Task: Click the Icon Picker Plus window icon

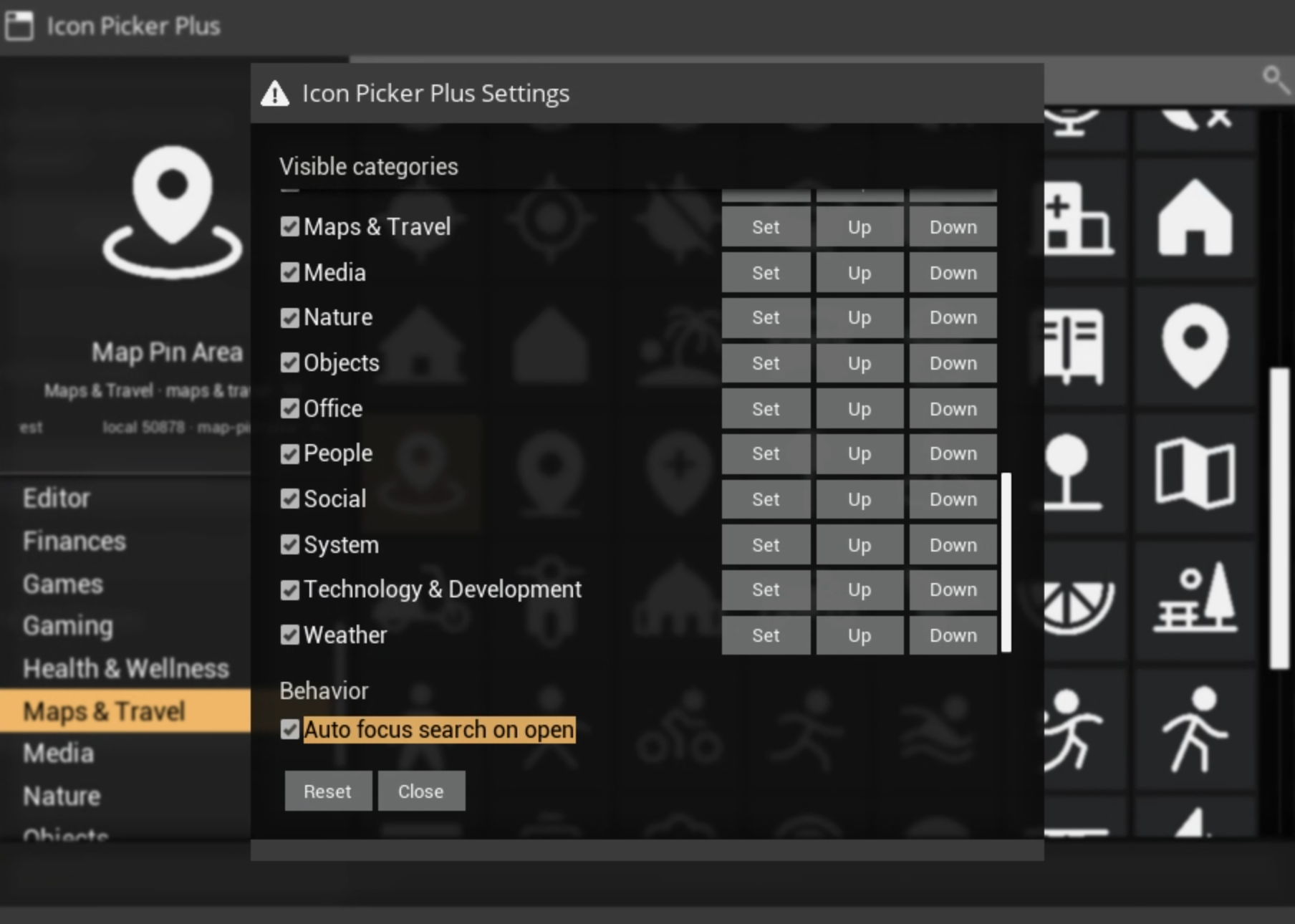Action: point(19,26)
